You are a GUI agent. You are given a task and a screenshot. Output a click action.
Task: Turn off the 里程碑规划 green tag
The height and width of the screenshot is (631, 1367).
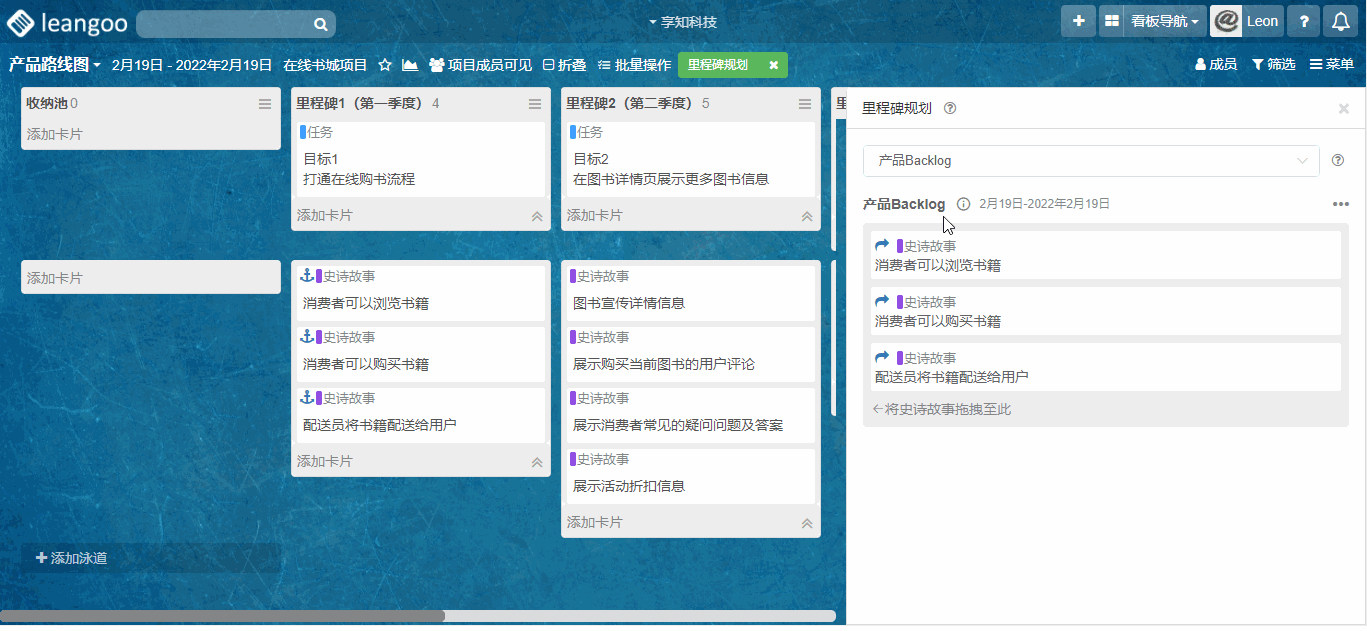pyautogui.click(x=773, y=65)
